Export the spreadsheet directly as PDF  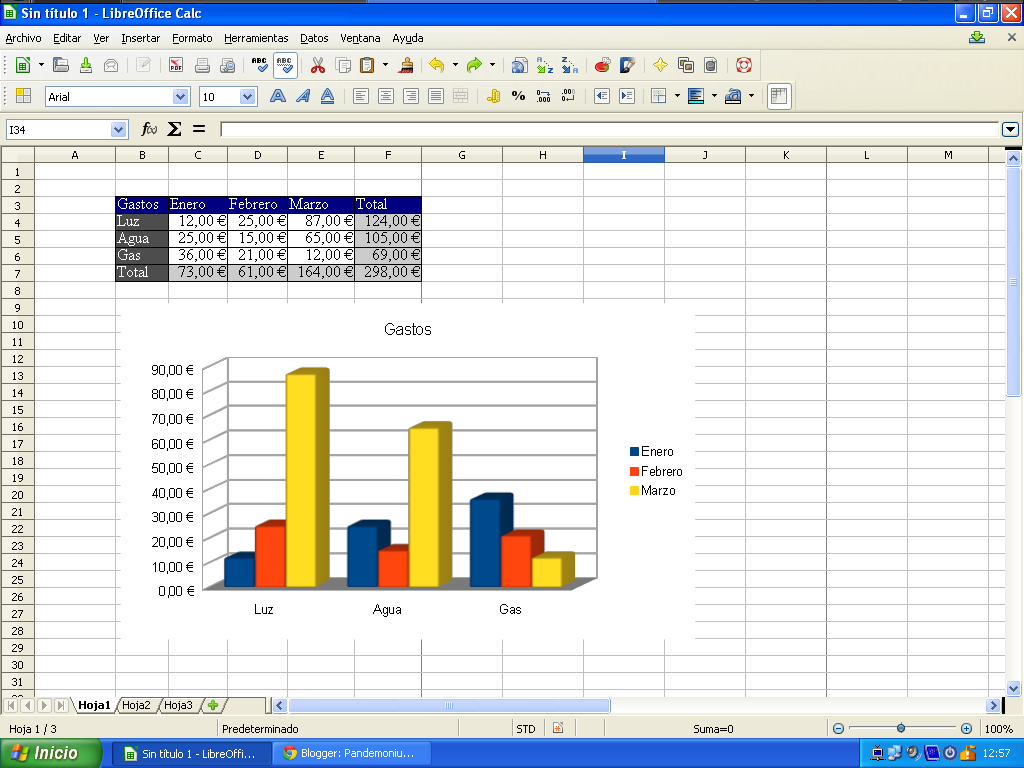pyautogui.click(x=175, y=64)
